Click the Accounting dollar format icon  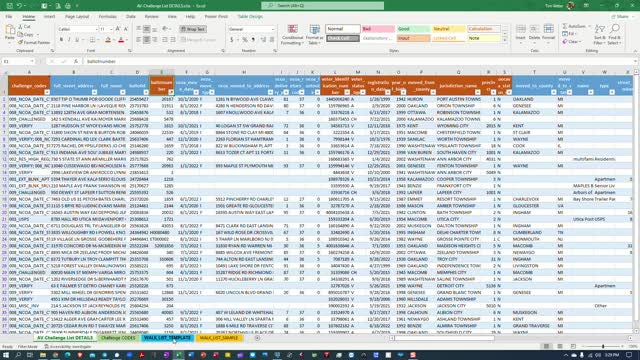(232, 40)
